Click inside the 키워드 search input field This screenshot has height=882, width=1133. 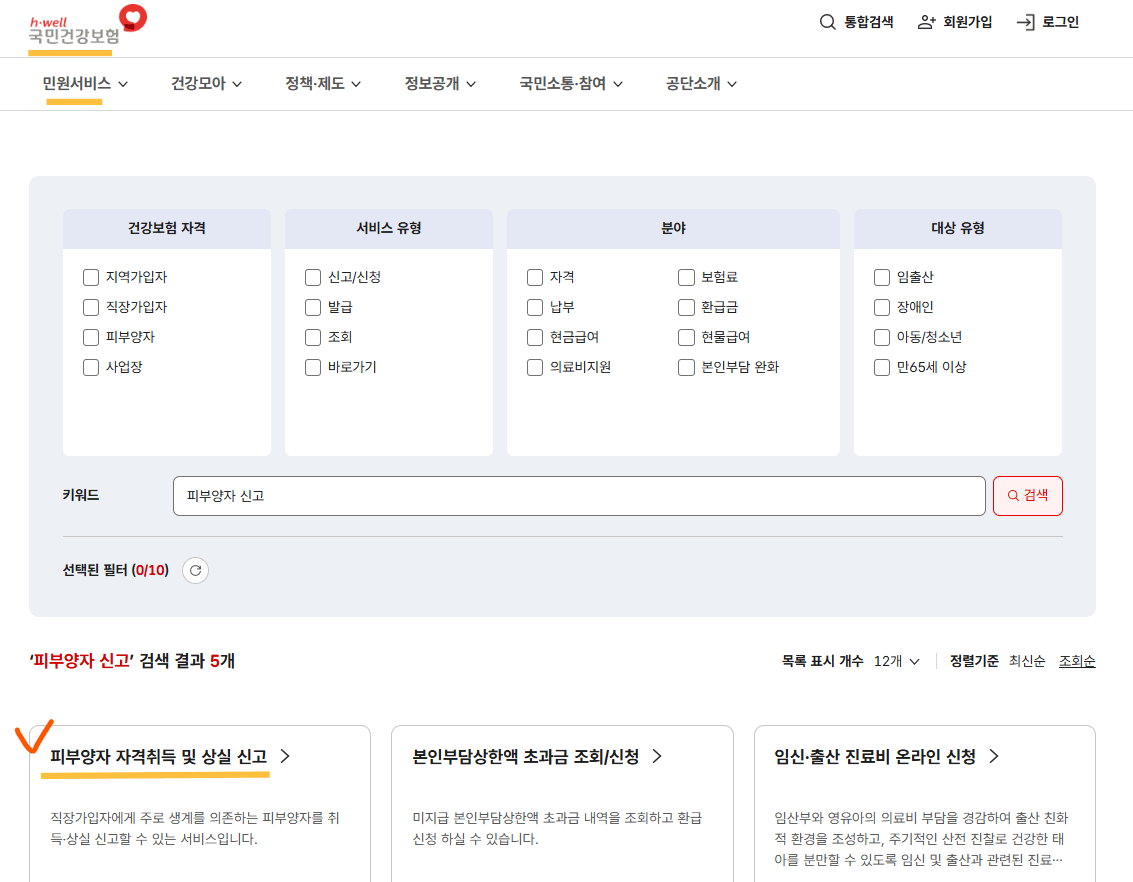[x=580, y=495]
